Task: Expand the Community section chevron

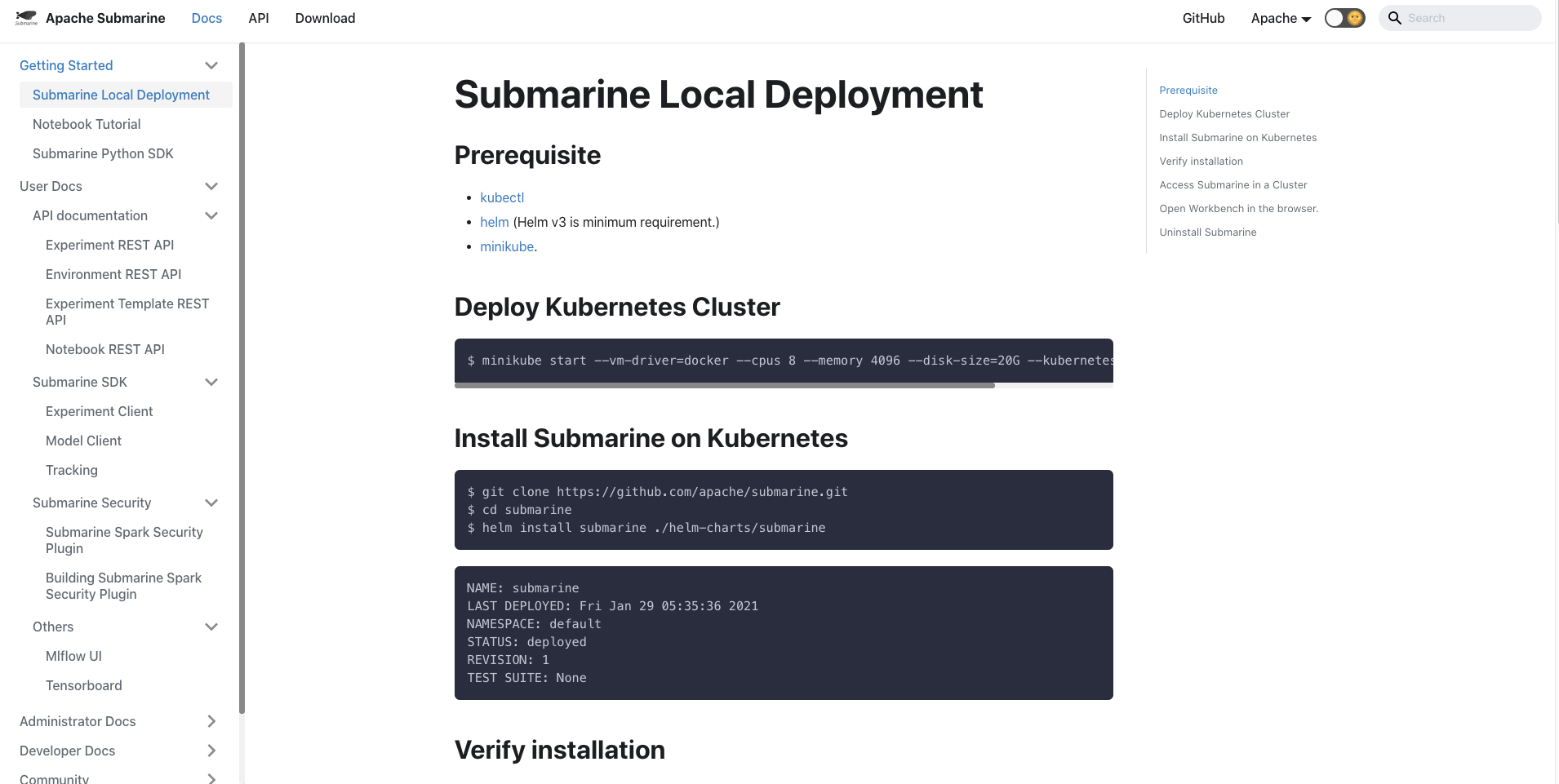Action: (x=211, y=778)
